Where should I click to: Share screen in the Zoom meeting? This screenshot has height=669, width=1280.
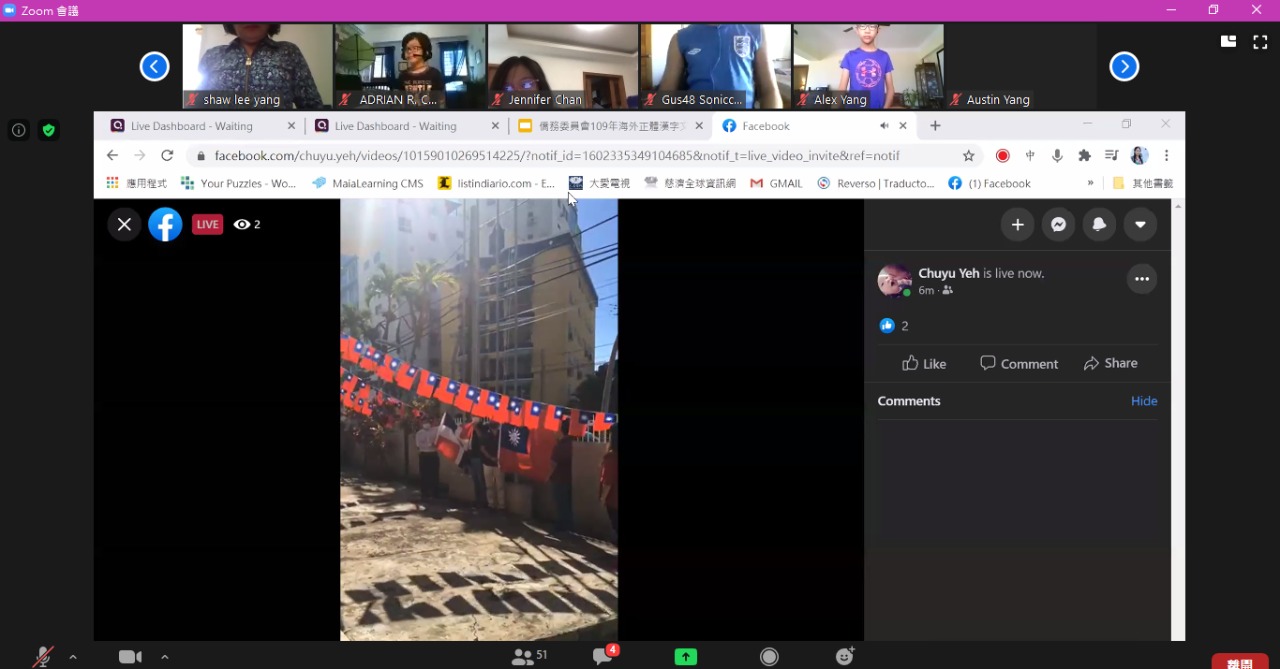click(685, 656)
